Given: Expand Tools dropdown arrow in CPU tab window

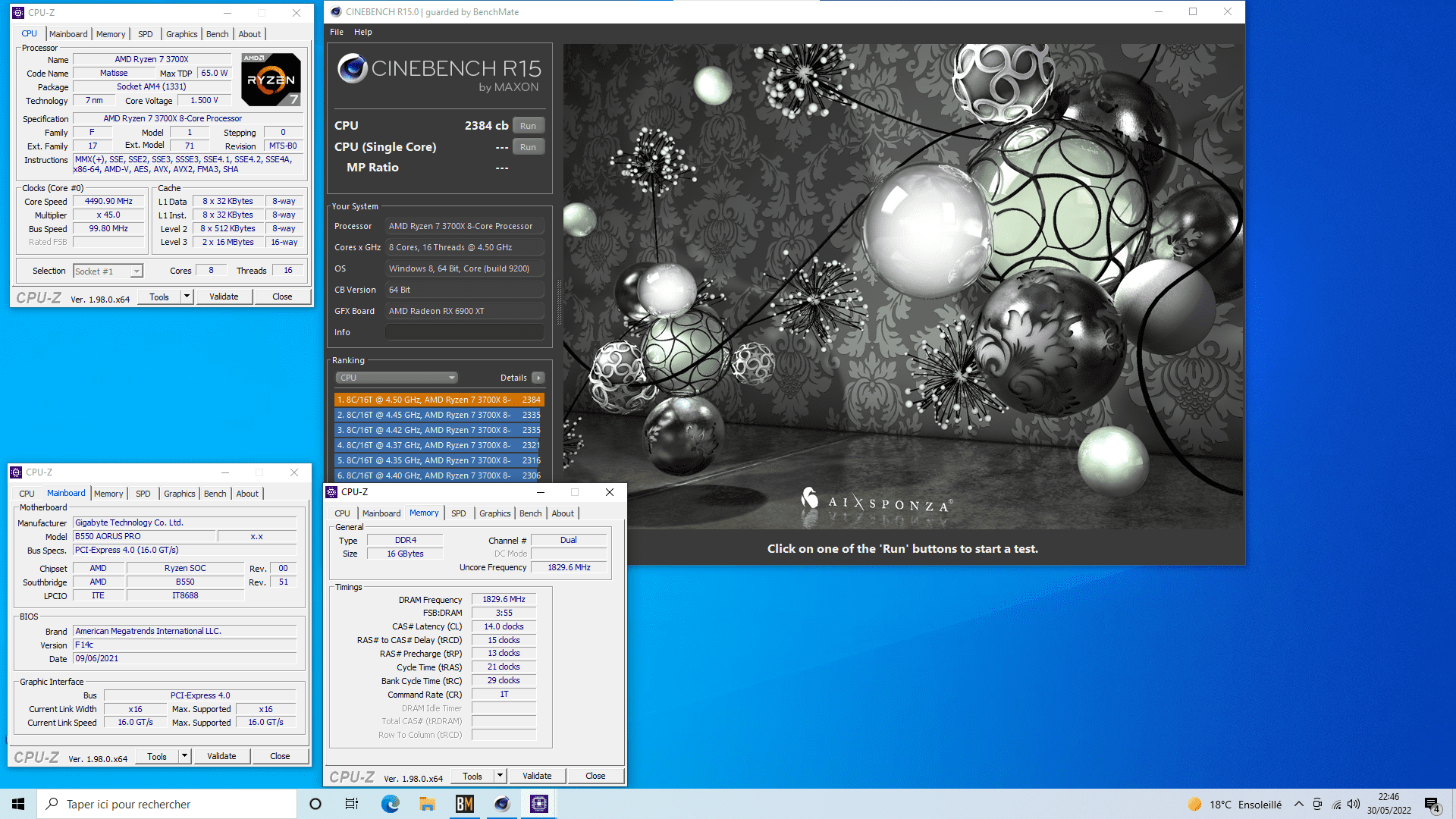Looking at the screenshot, I should tap(187, 297).
